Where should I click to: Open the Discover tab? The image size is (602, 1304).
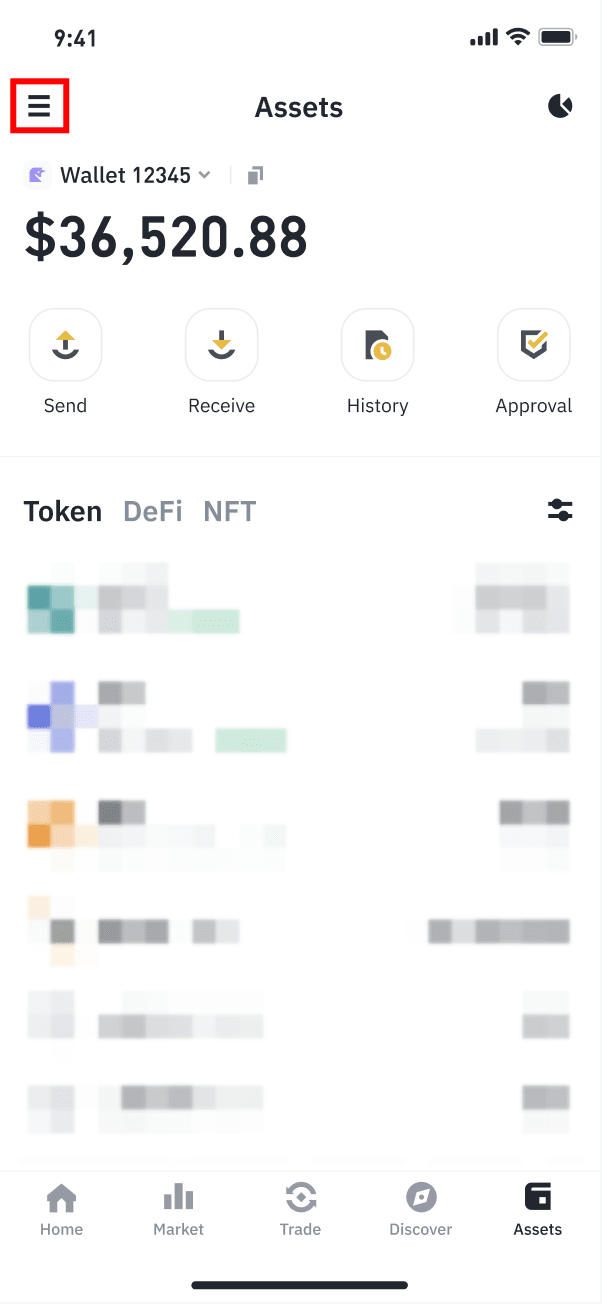pyautogui.click(x=421, y=1209)
